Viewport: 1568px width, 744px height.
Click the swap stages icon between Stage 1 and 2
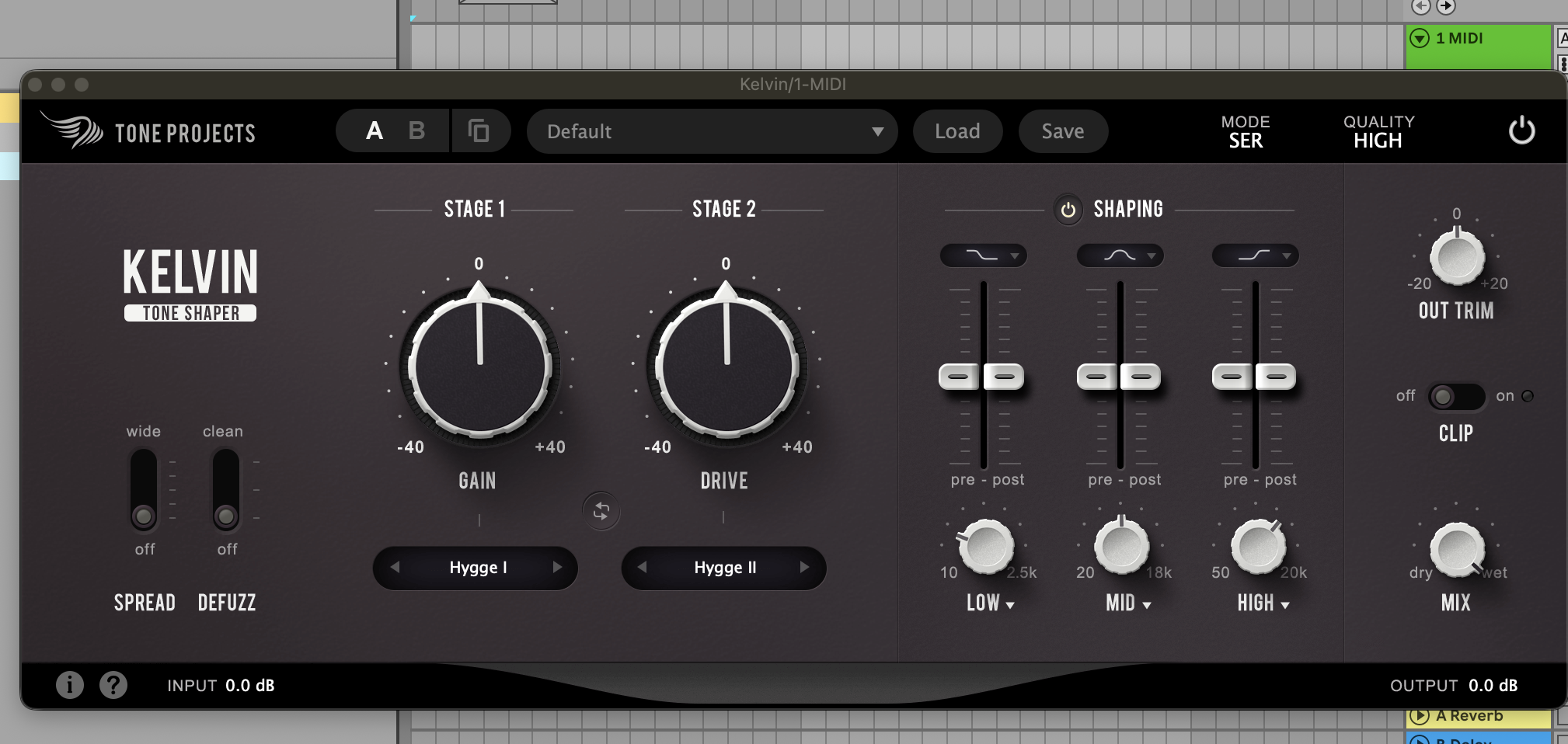click(x=600, y=512)
